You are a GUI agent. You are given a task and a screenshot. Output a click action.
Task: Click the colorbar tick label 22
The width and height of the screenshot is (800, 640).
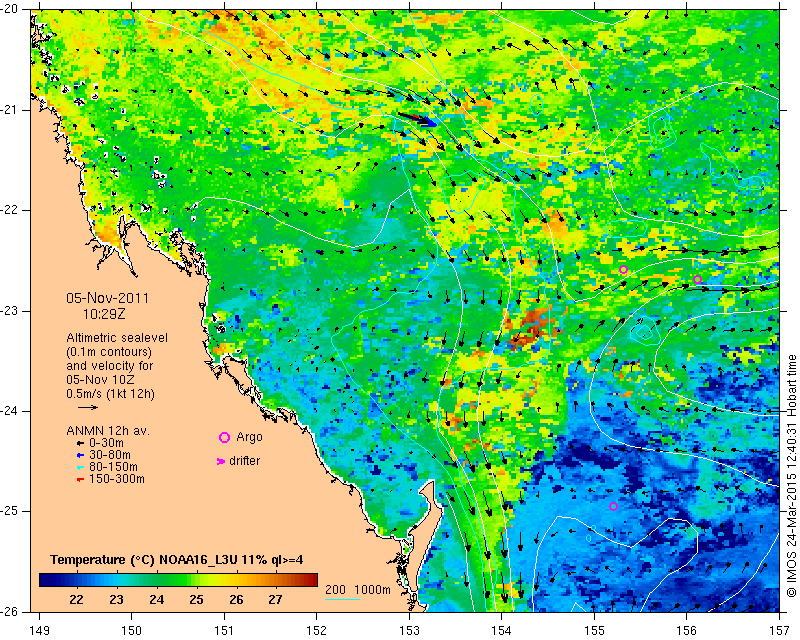coord(77,599)
